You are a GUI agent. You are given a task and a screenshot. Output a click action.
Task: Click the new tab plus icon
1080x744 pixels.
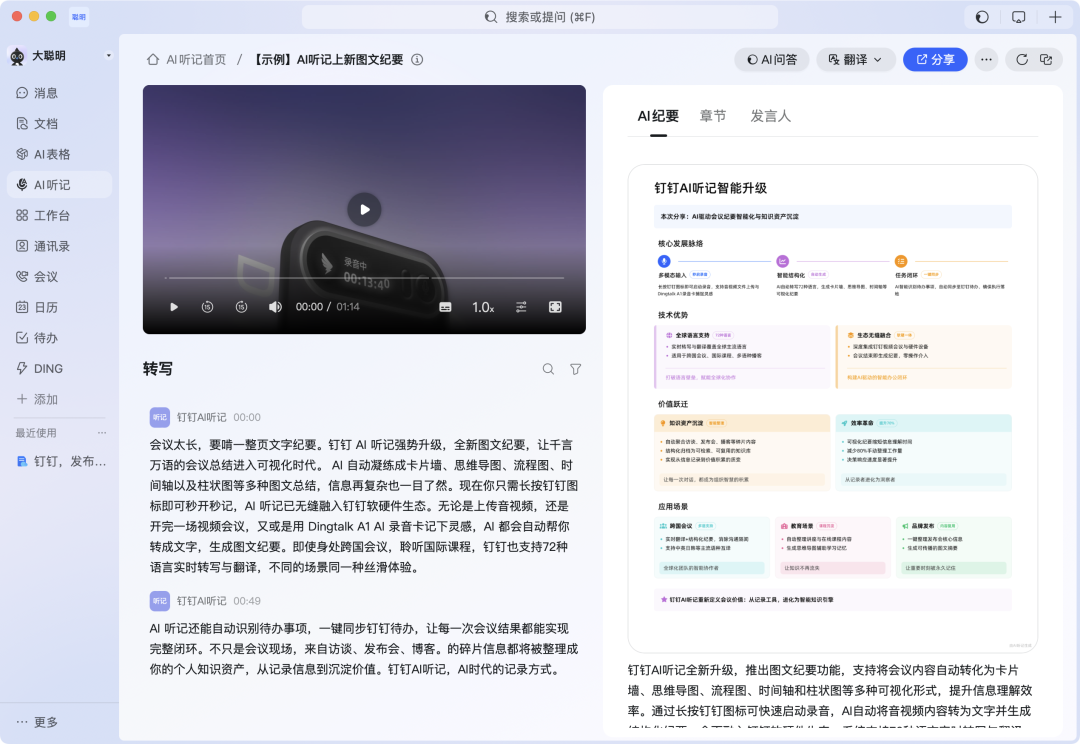tap(1055, 17)
